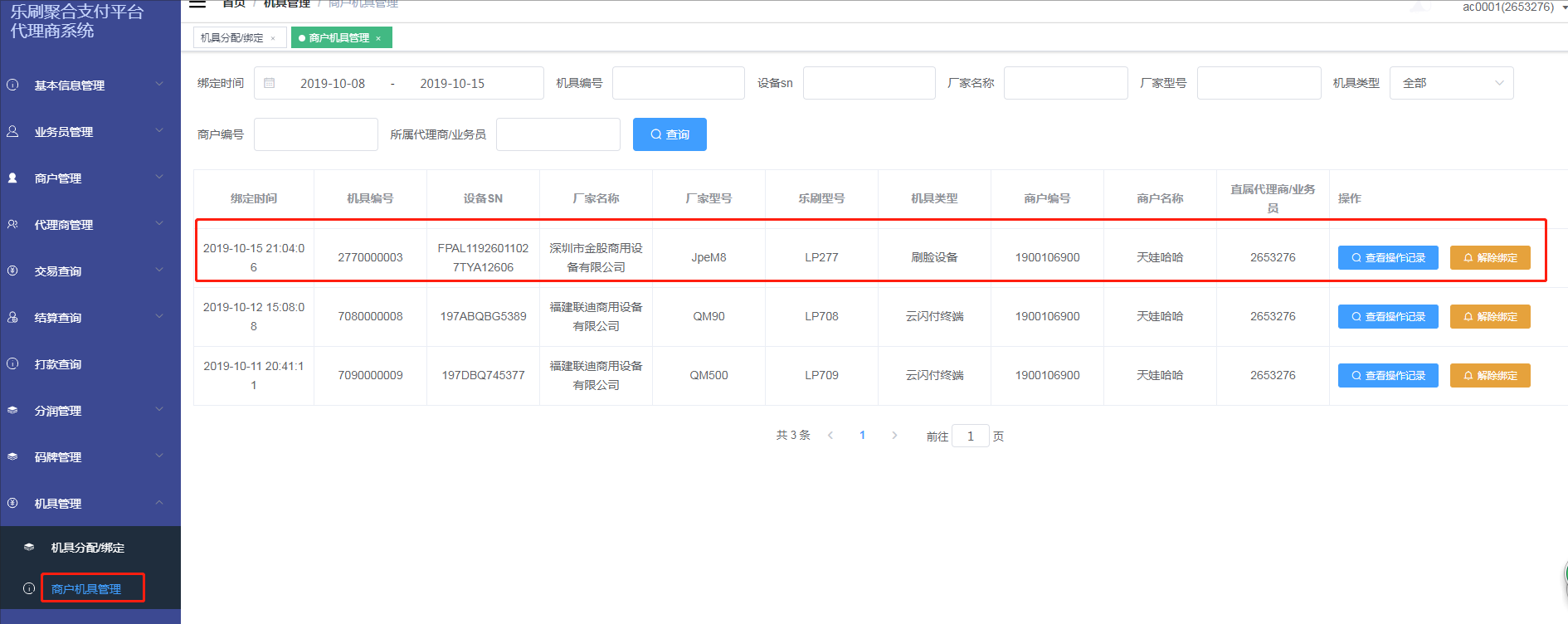The width and height of the screenshot is (1568, 624).
Task: Click the 业务员管理 user icon
Action: pyautogui.click(x=12, y=131)
